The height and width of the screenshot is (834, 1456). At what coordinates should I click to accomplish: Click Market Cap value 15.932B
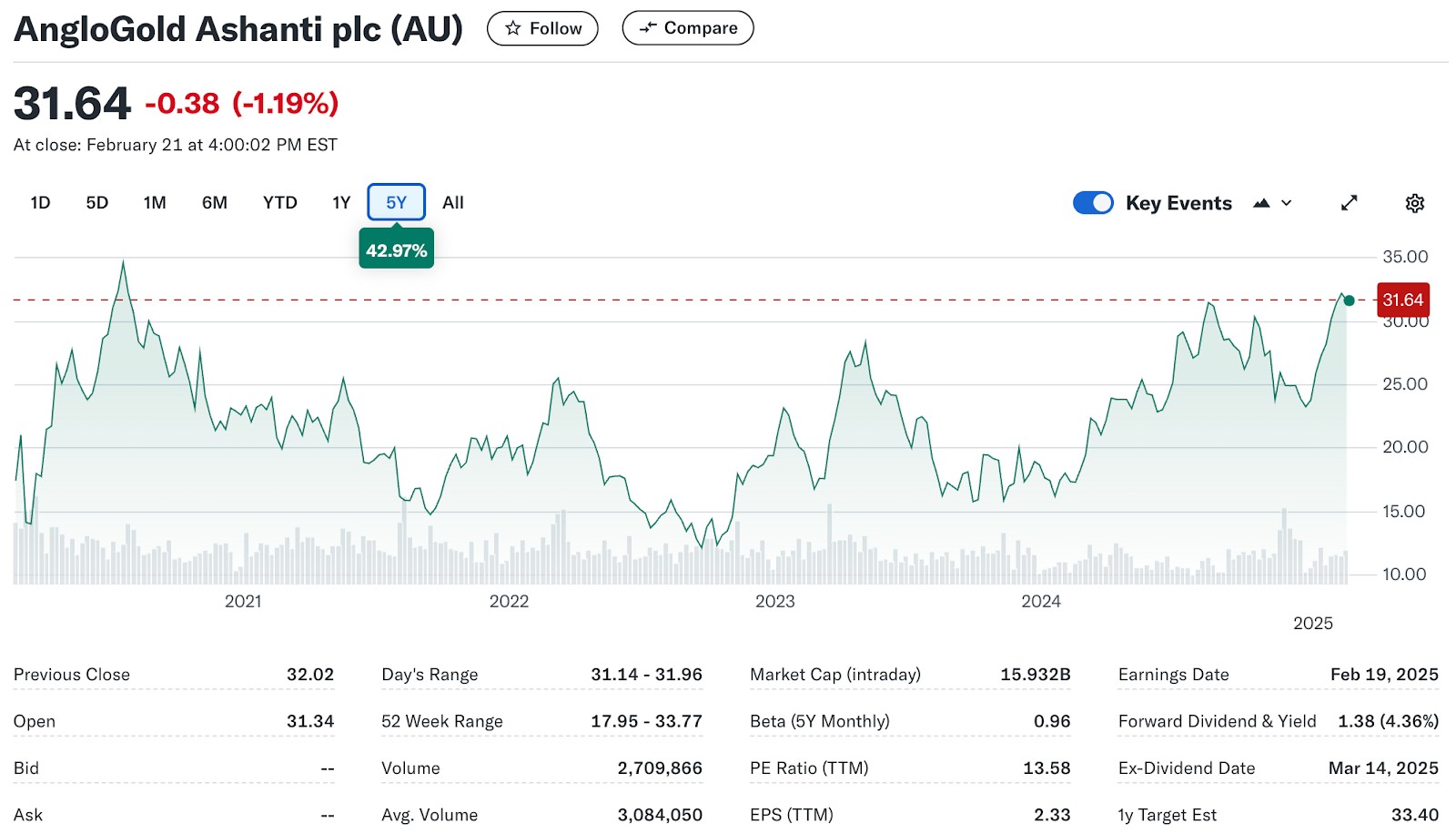coord(1036,675)
